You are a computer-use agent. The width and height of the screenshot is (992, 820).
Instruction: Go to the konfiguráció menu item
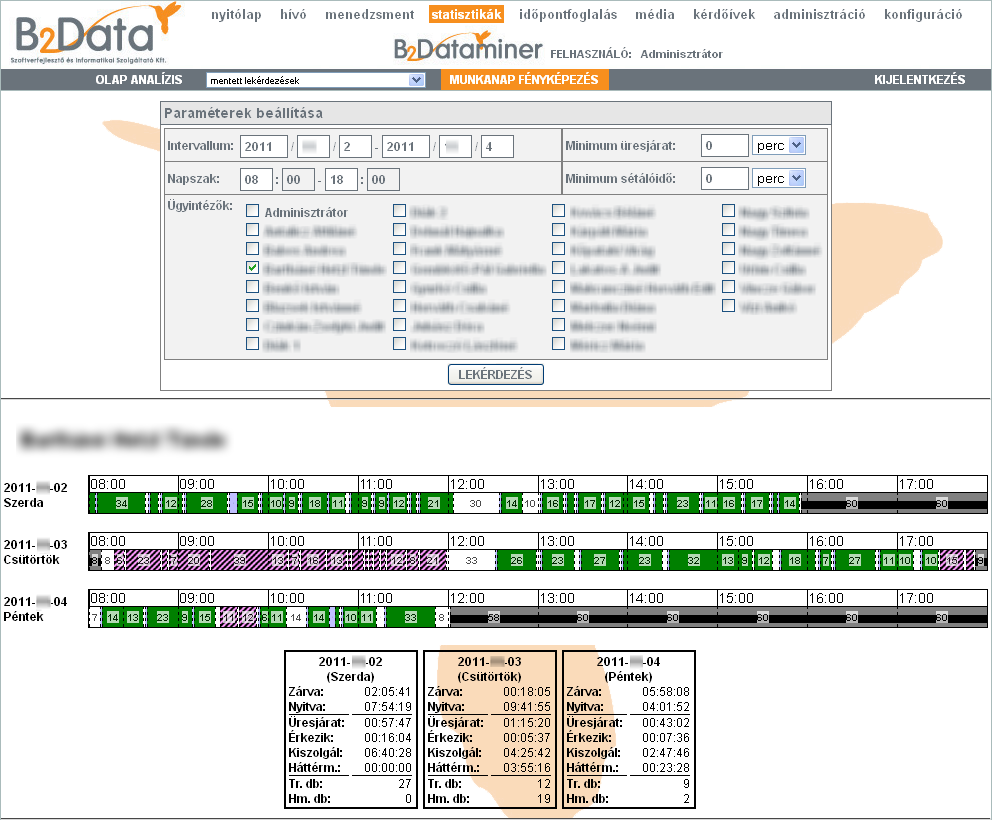[x=923, y=15]
